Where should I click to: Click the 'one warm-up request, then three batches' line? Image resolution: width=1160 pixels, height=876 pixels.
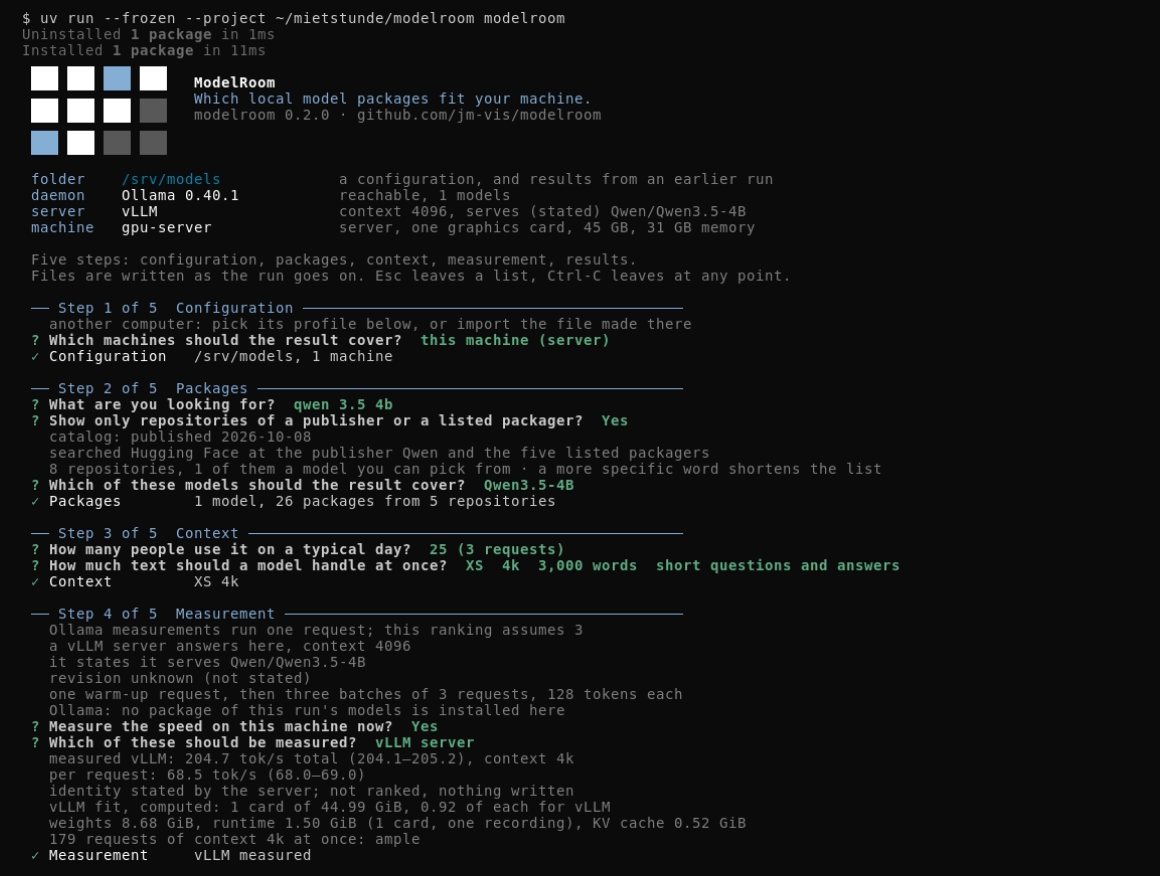pos(365,695)
